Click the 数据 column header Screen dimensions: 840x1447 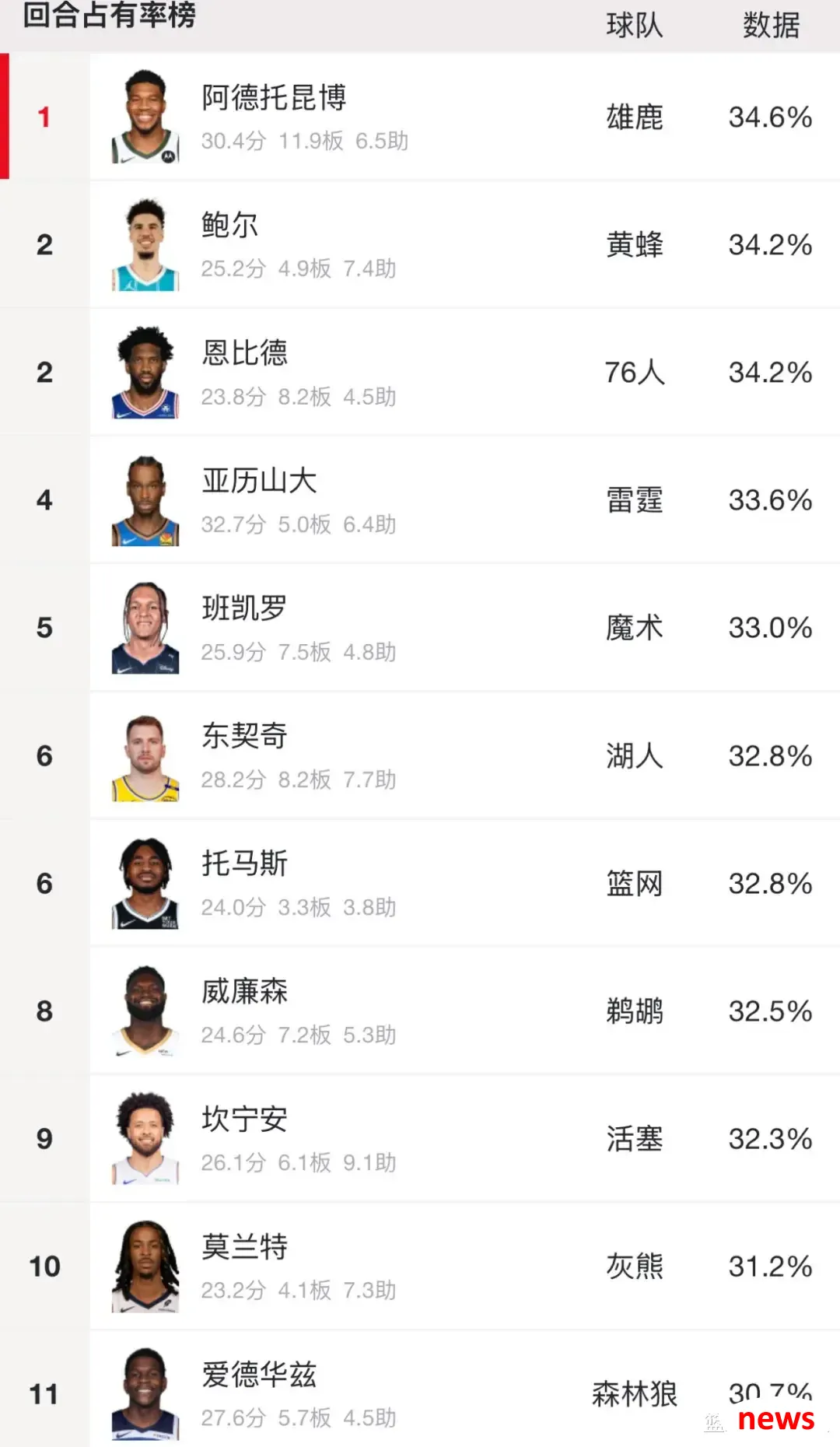coord(771,26)
